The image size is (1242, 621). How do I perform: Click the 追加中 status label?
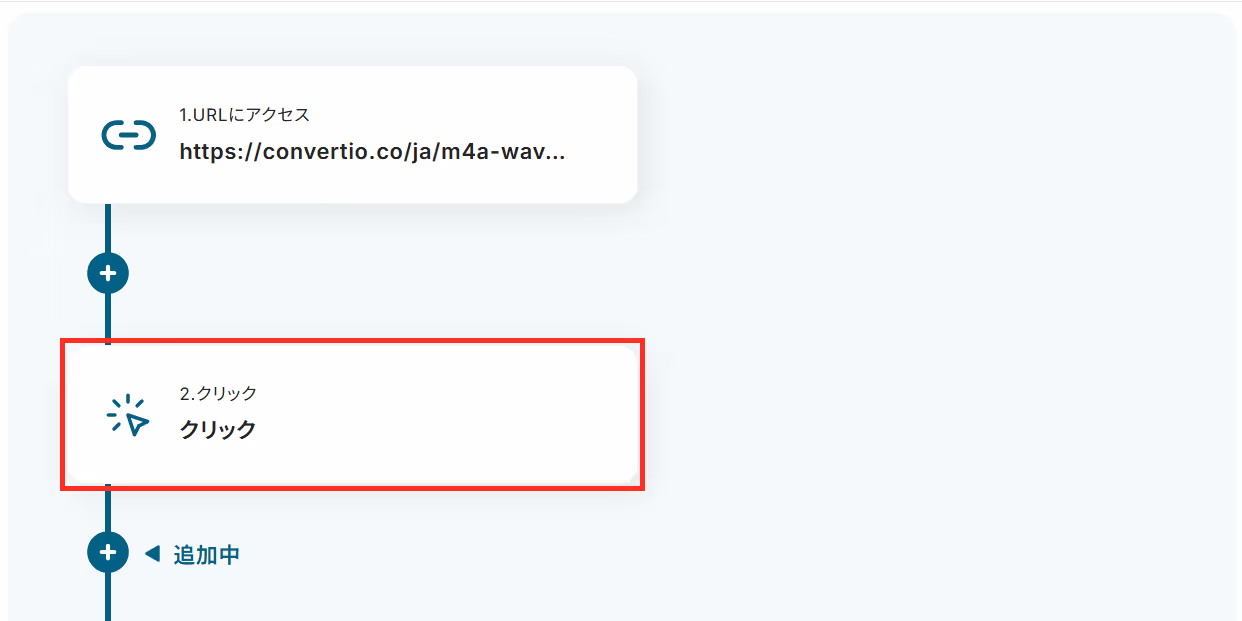click(207, 554)
